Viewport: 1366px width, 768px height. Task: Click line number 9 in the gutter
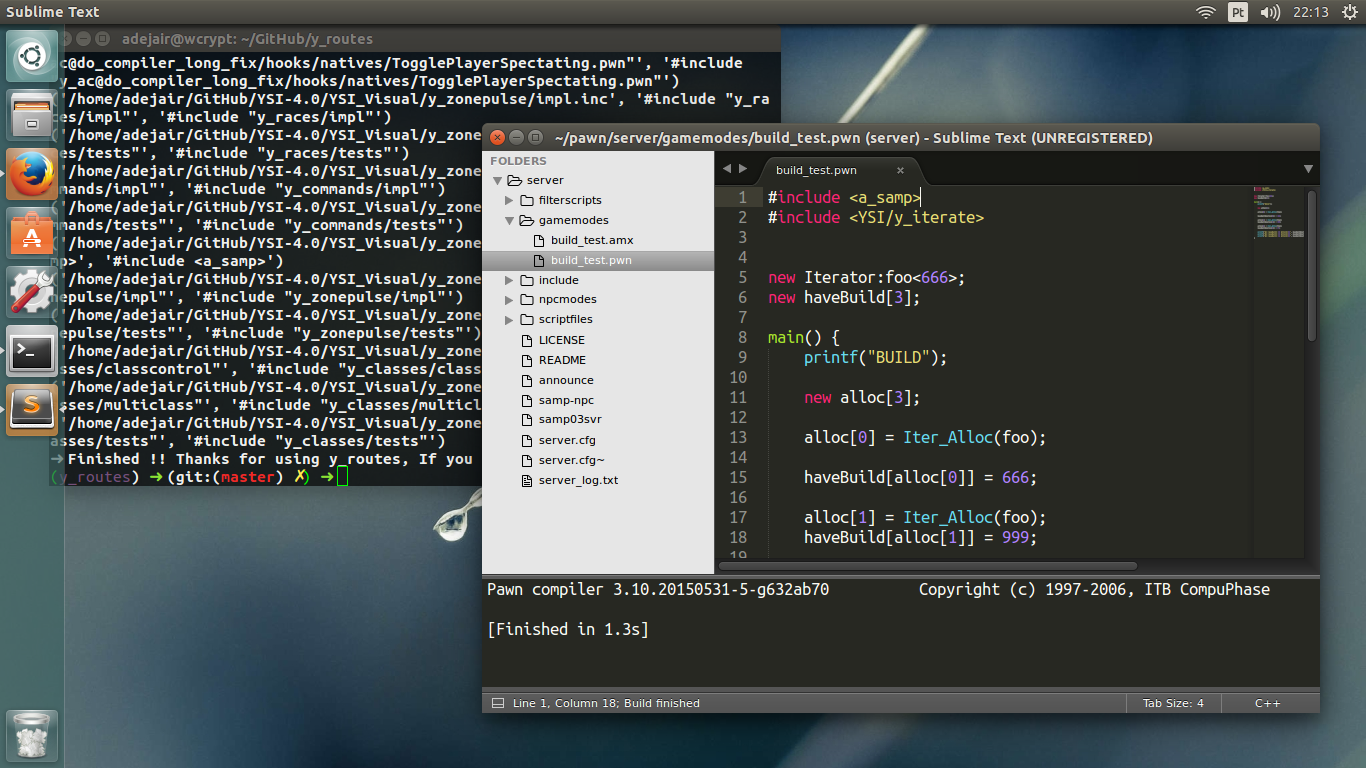pyautogui.click(x=742, y=357)
